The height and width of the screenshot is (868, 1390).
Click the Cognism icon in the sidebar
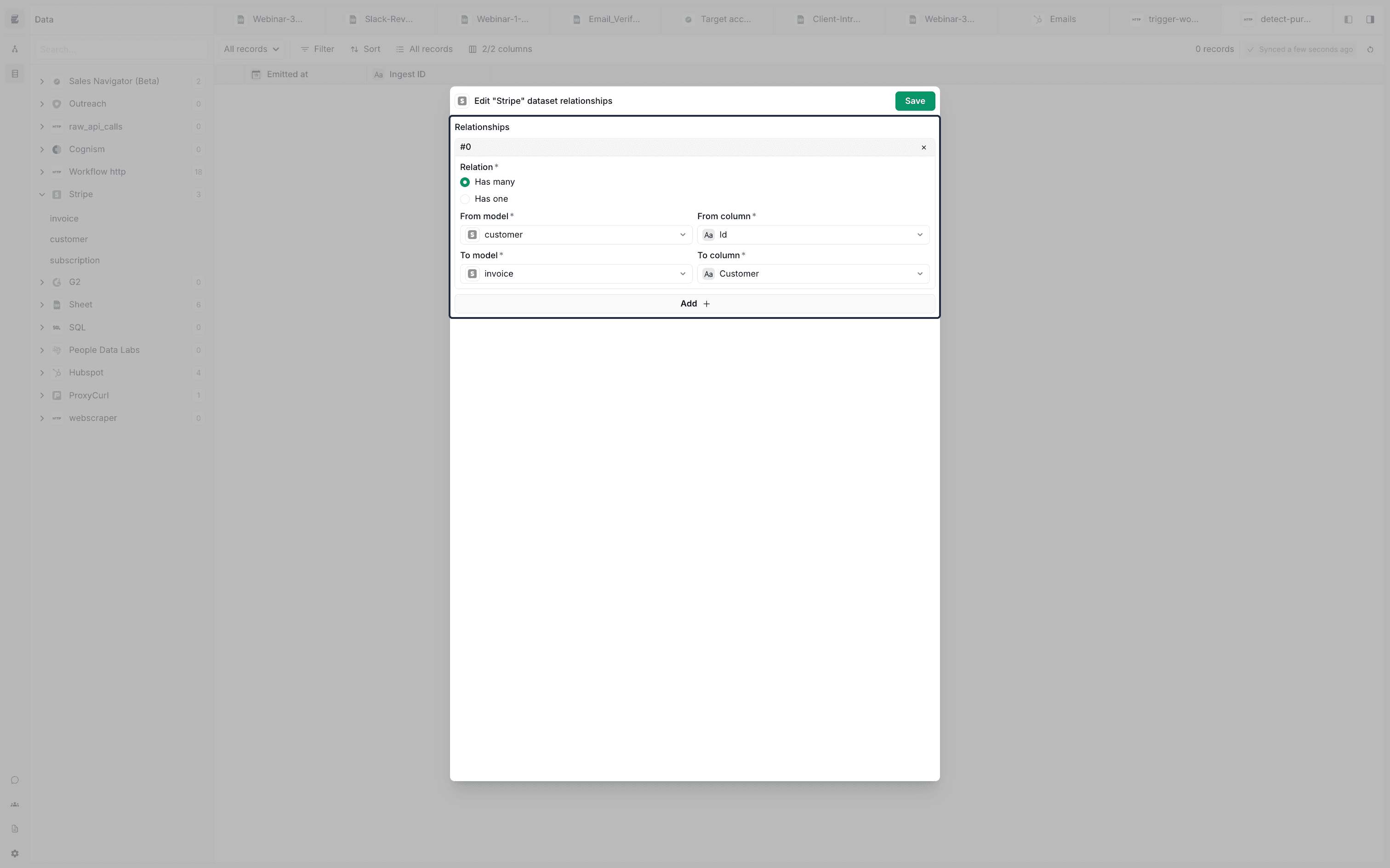[x=57, y=149]
